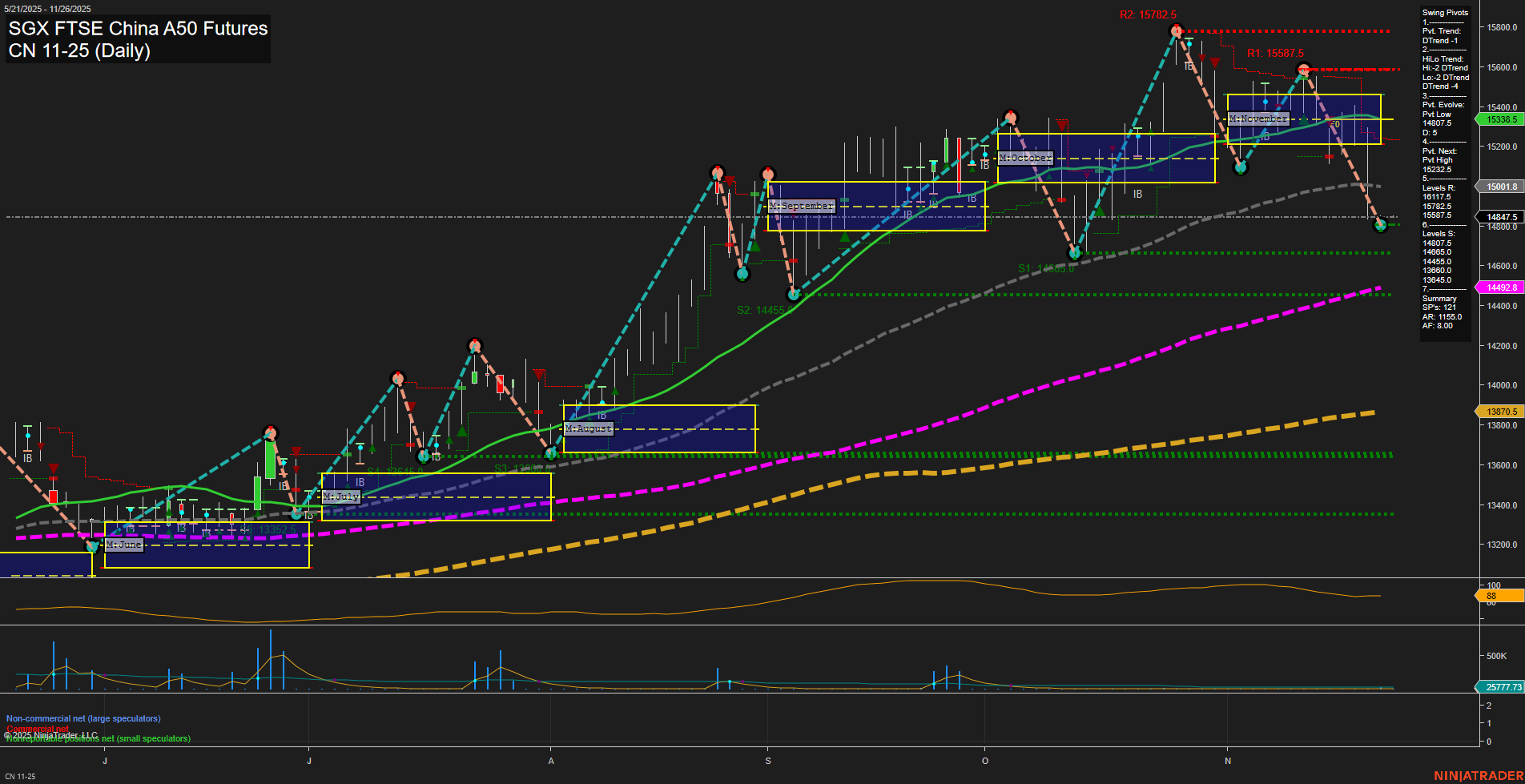Click the latest swing low pivot marker near 14847.5
This screenshot has height=784, width=1525.
pyautogui.click(x=1379, y=226)
